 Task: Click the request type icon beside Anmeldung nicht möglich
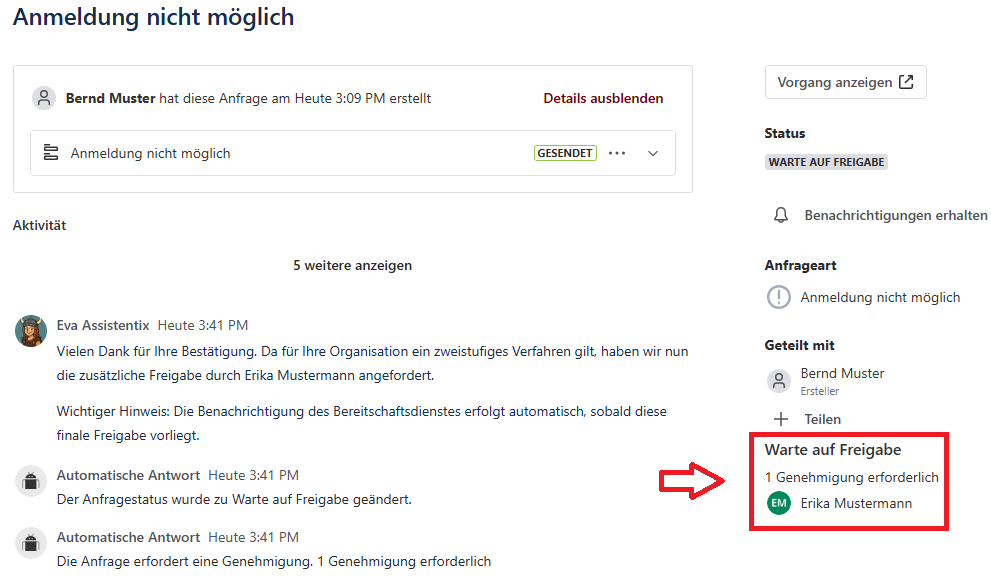[51, 153]
